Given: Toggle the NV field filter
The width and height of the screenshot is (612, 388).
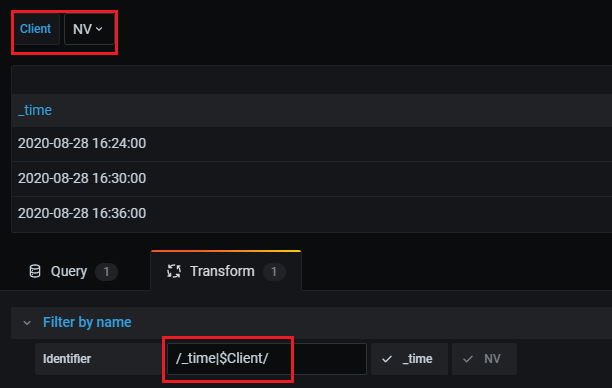Looking at the screenshot, I should 484,359.
